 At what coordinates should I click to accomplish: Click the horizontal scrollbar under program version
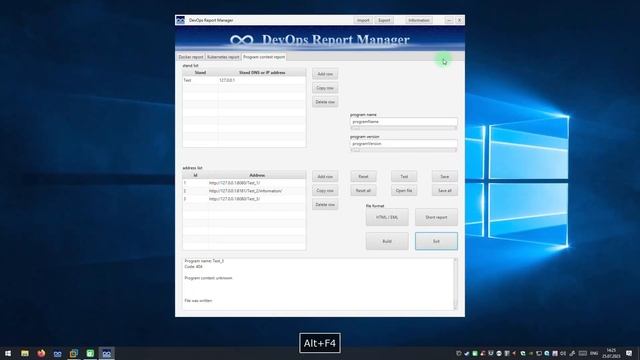tap(404, 150)
